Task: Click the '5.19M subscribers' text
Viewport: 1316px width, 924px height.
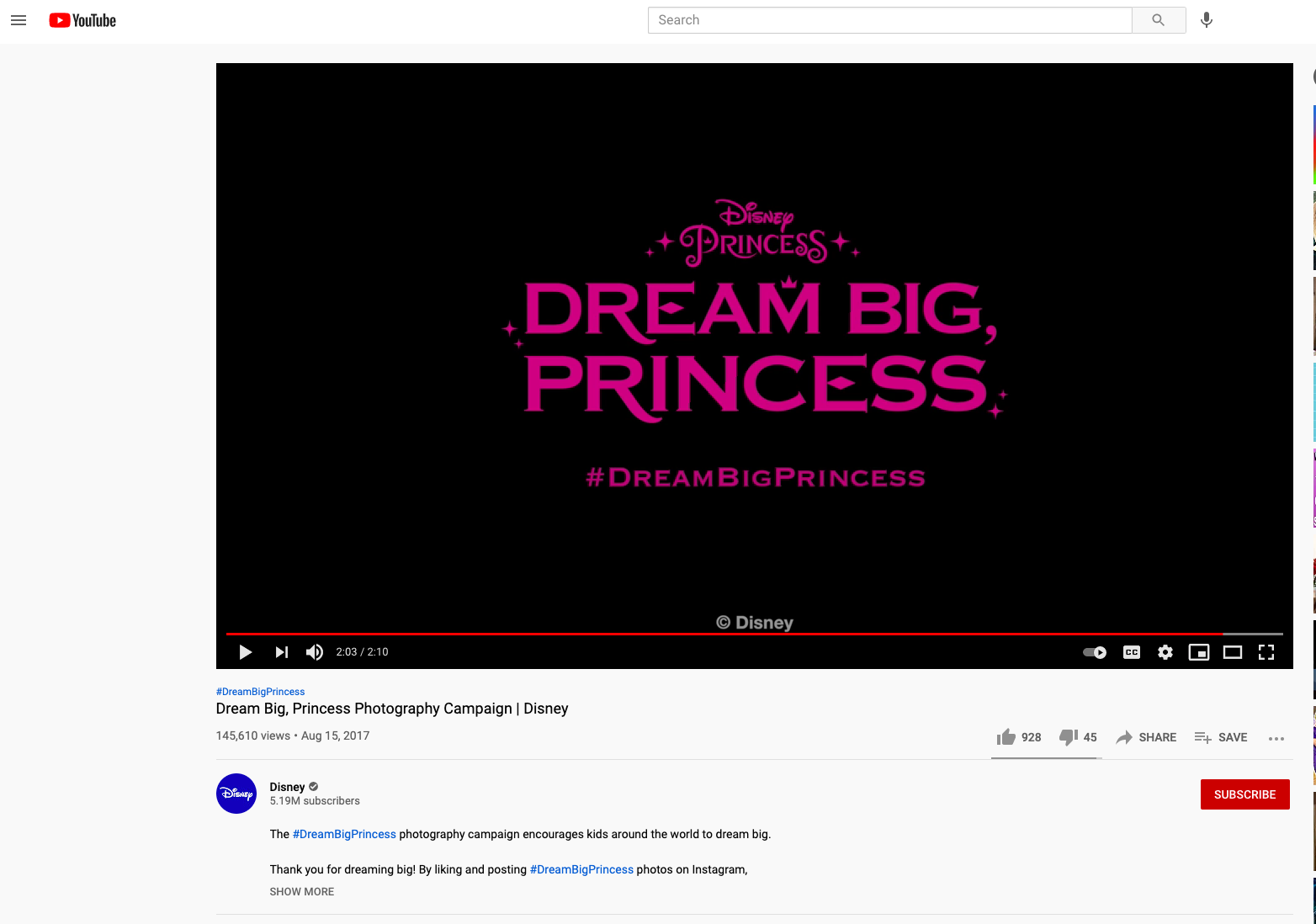Action: pyautogui.click(x=315, y=801)
